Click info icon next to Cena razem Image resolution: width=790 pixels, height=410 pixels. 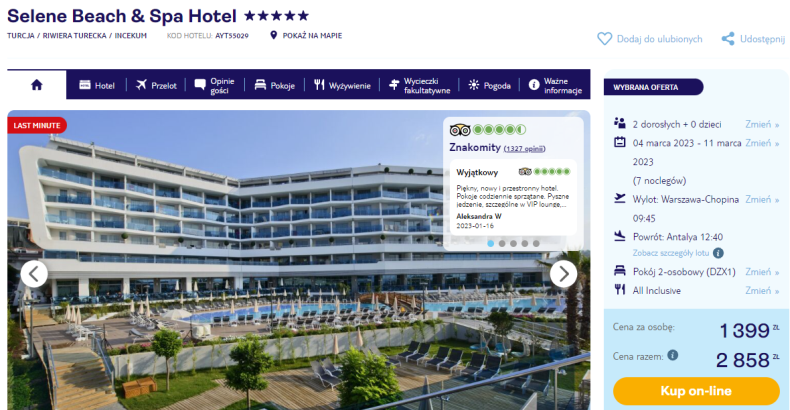click(673, 355)
